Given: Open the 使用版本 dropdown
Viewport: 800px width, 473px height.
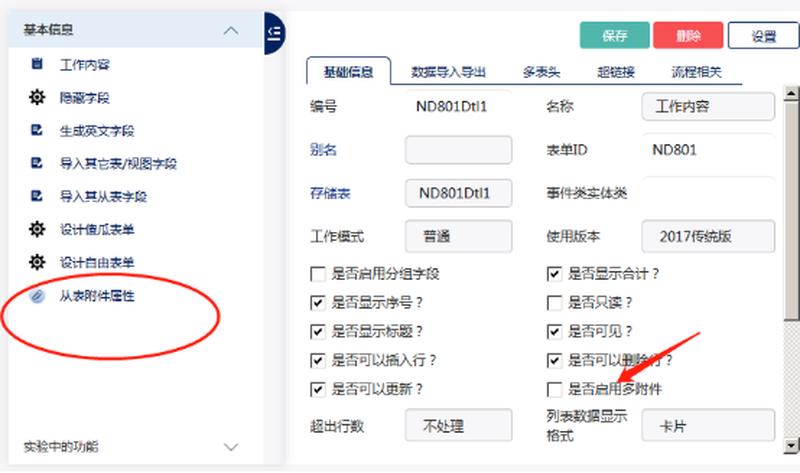Looking at the screenshot, I should coord(708,236).
